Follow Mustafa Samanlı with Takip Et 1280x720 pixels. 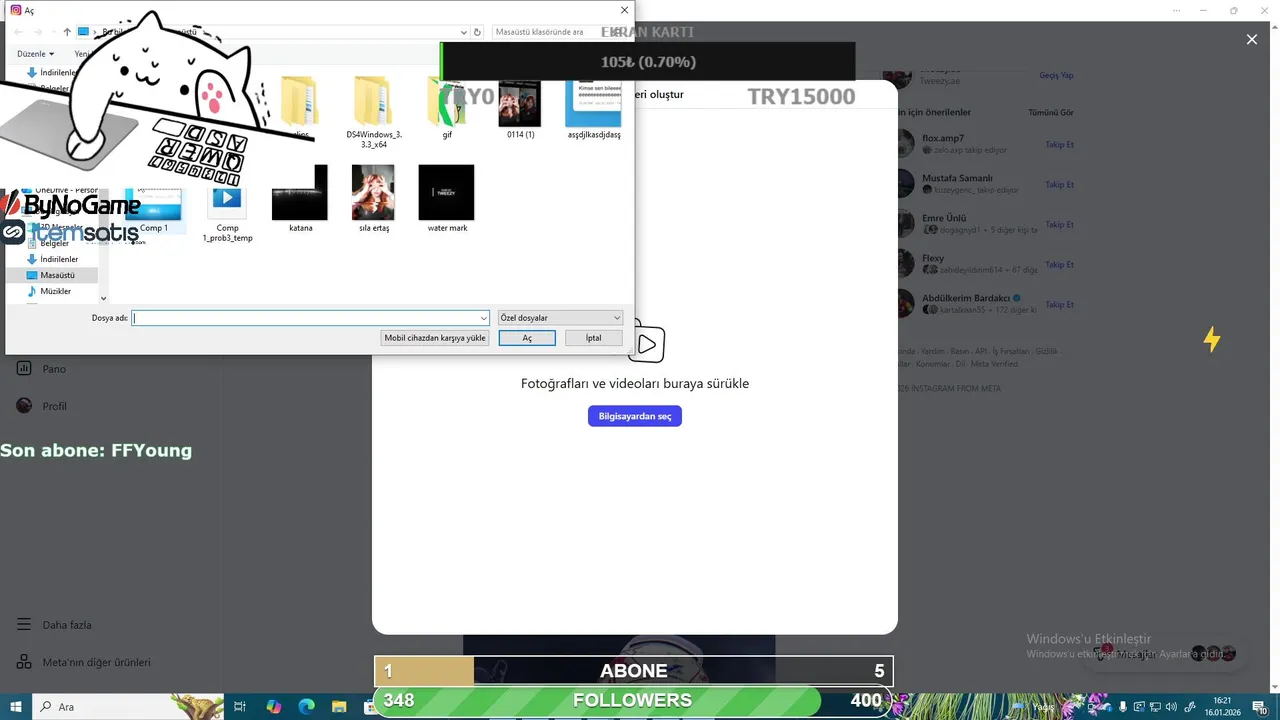click(1059, 185)
